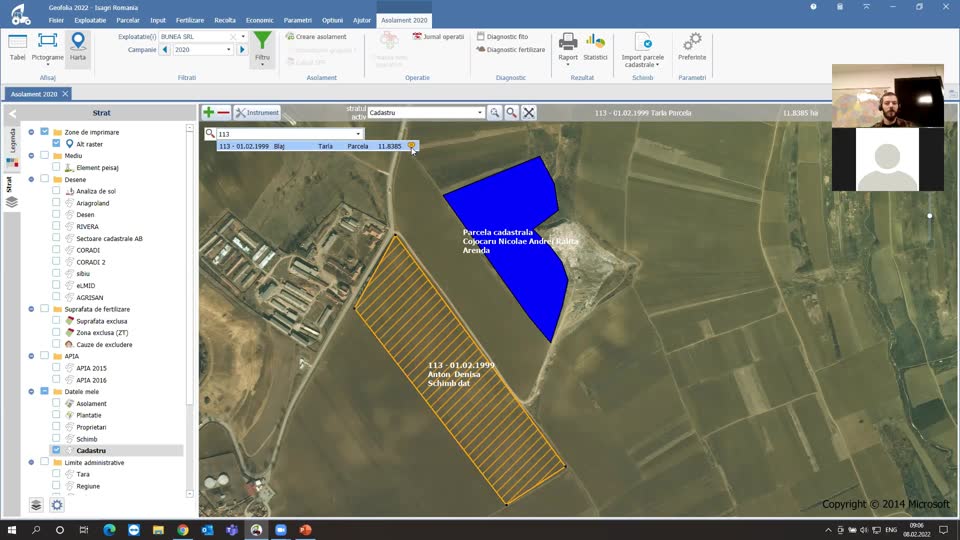Click the first magnifier icon beside Cadastru
Viewport: 960px width, 540px height.
click(x=495, y=113)
